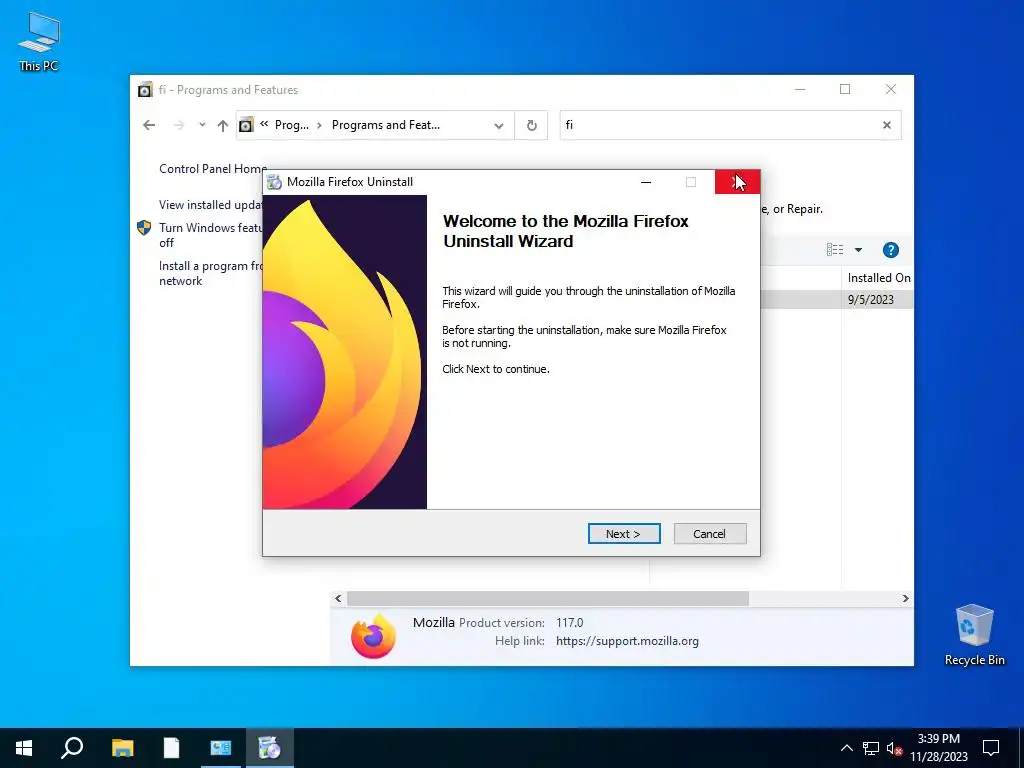Open network status tray icon
Screen dimensions: 1024x768
coord(871,748)
